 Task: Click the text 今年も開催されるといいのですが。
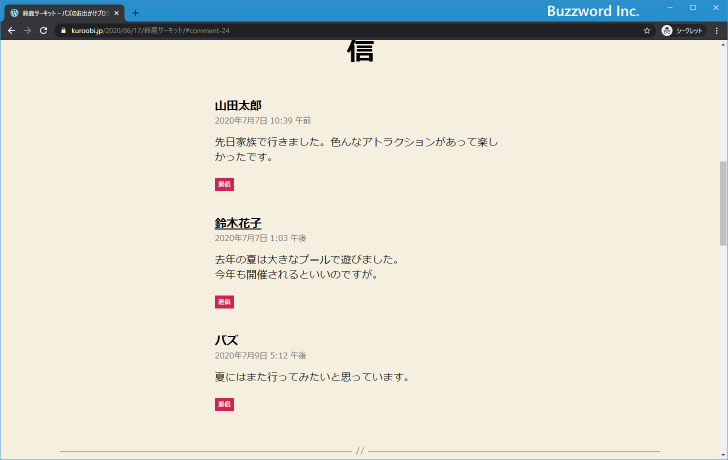[x=297, y=274]
